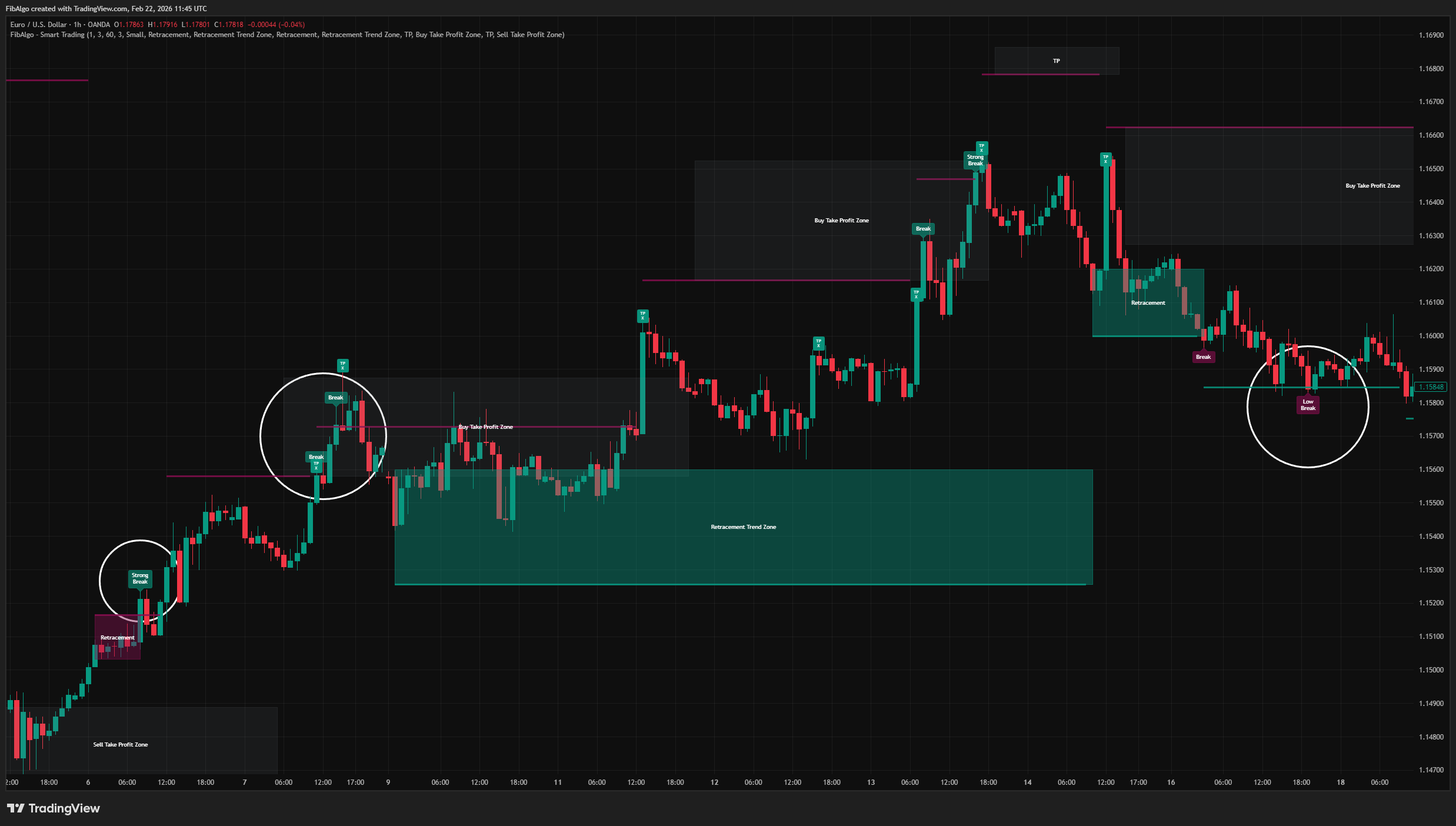Click the TradingView logo at the bottom left
This screenshot has height=826, width=1456.
point(53,808)
